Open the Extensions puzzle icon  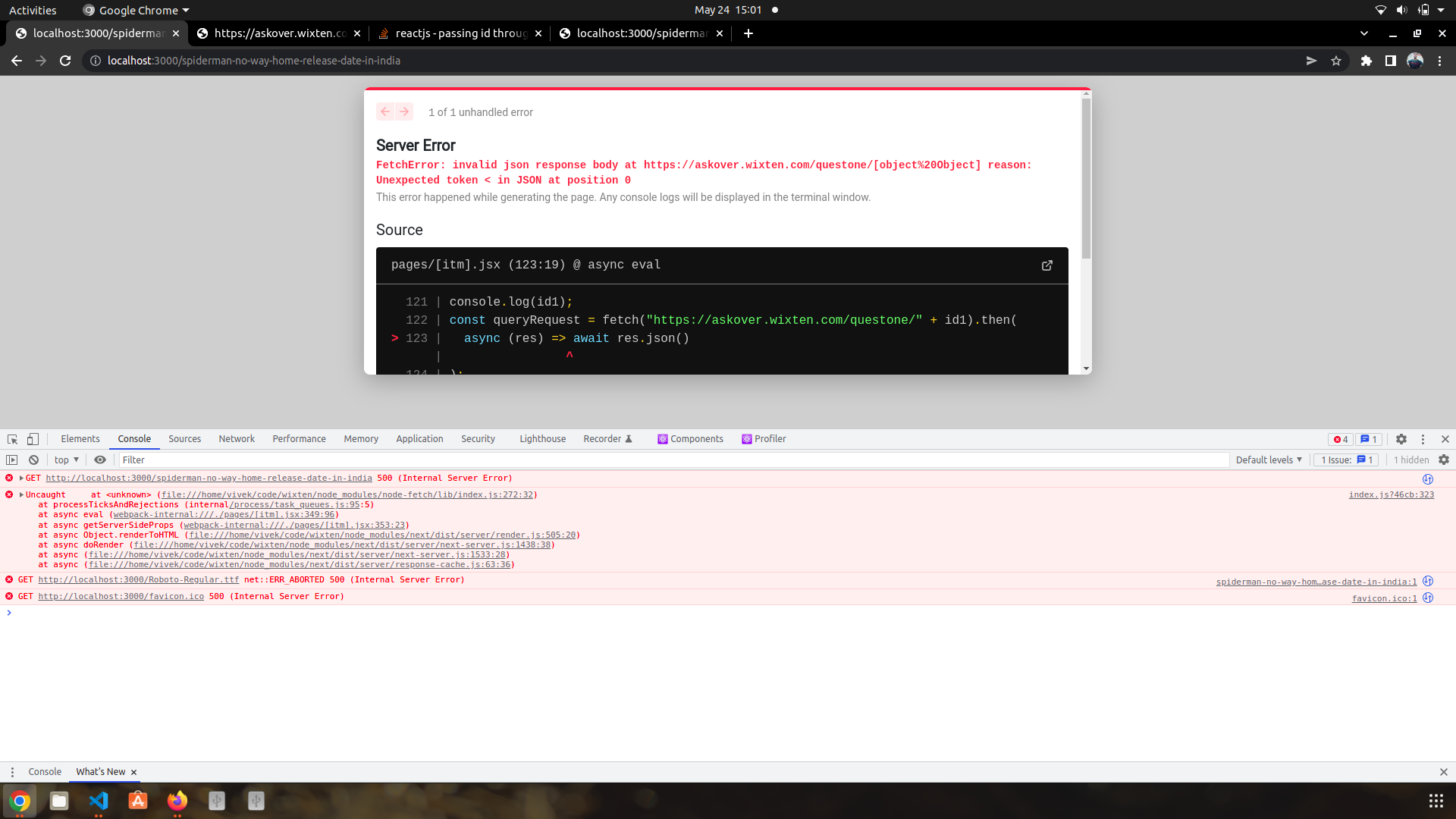(1367, 61)
